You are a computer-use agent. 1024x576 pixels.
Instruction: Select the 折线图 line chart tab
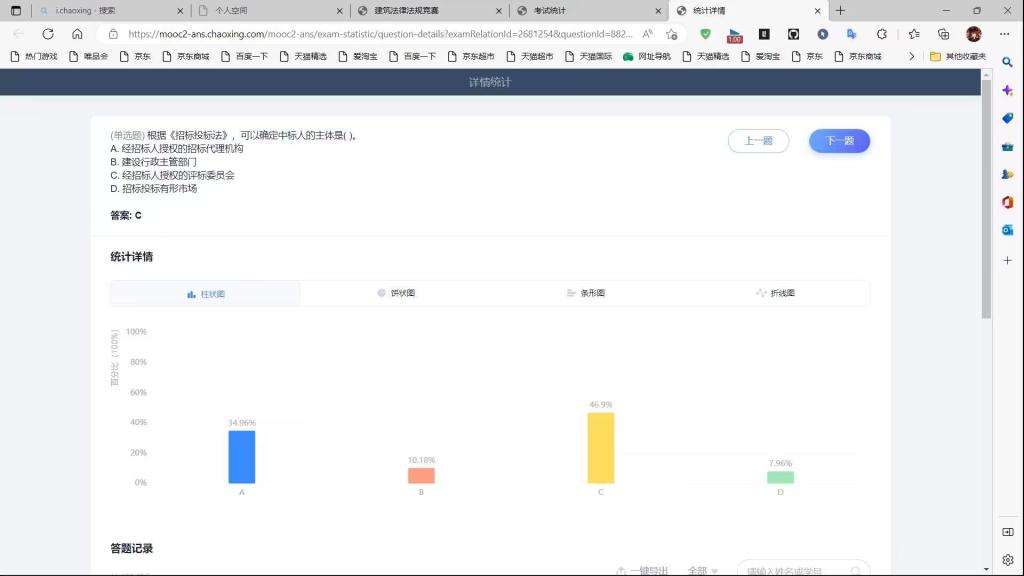[775, 293]
